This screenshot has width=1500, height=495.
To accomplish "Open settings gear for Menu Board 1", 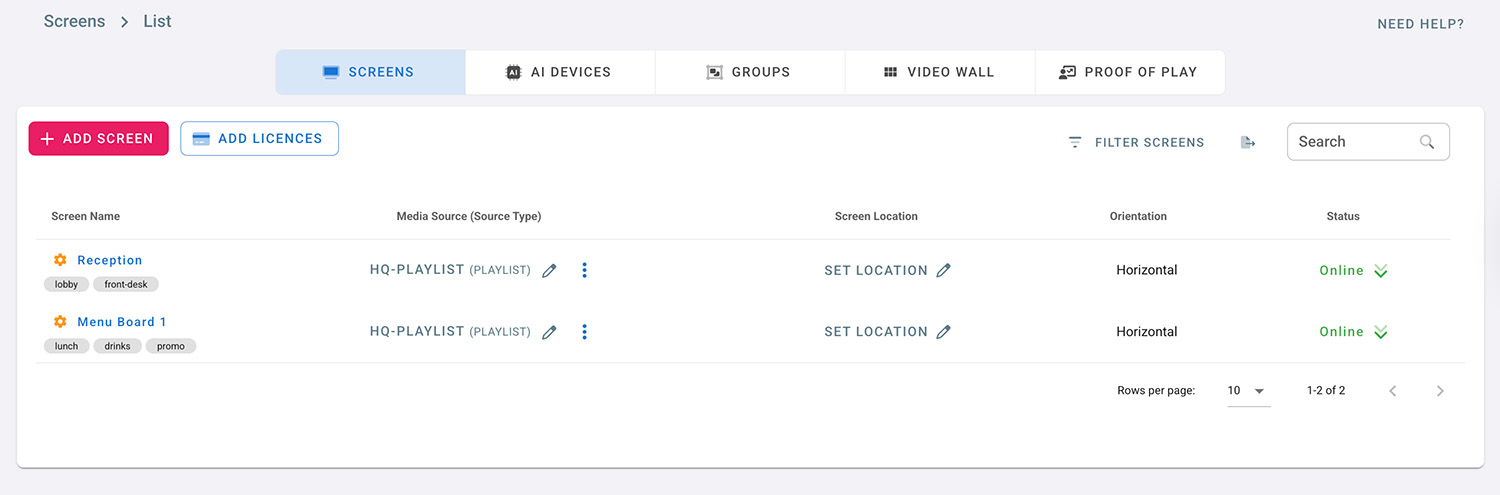I will pyautogui.click(x=60, y=322).
